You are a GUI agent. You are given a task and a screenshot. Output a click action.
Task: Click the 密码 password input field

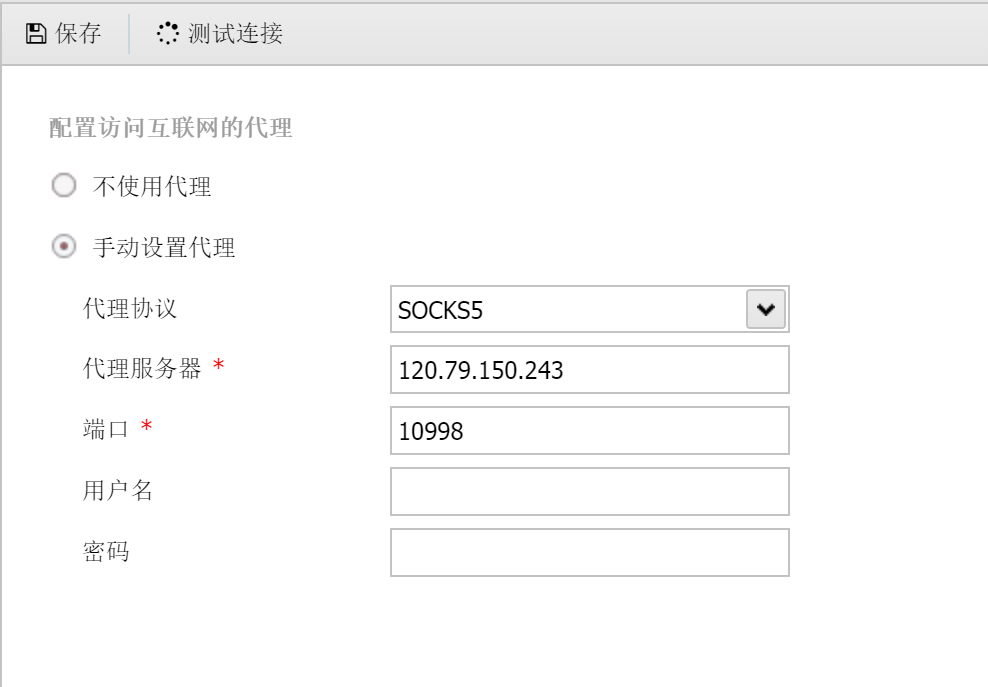(590, 552)
